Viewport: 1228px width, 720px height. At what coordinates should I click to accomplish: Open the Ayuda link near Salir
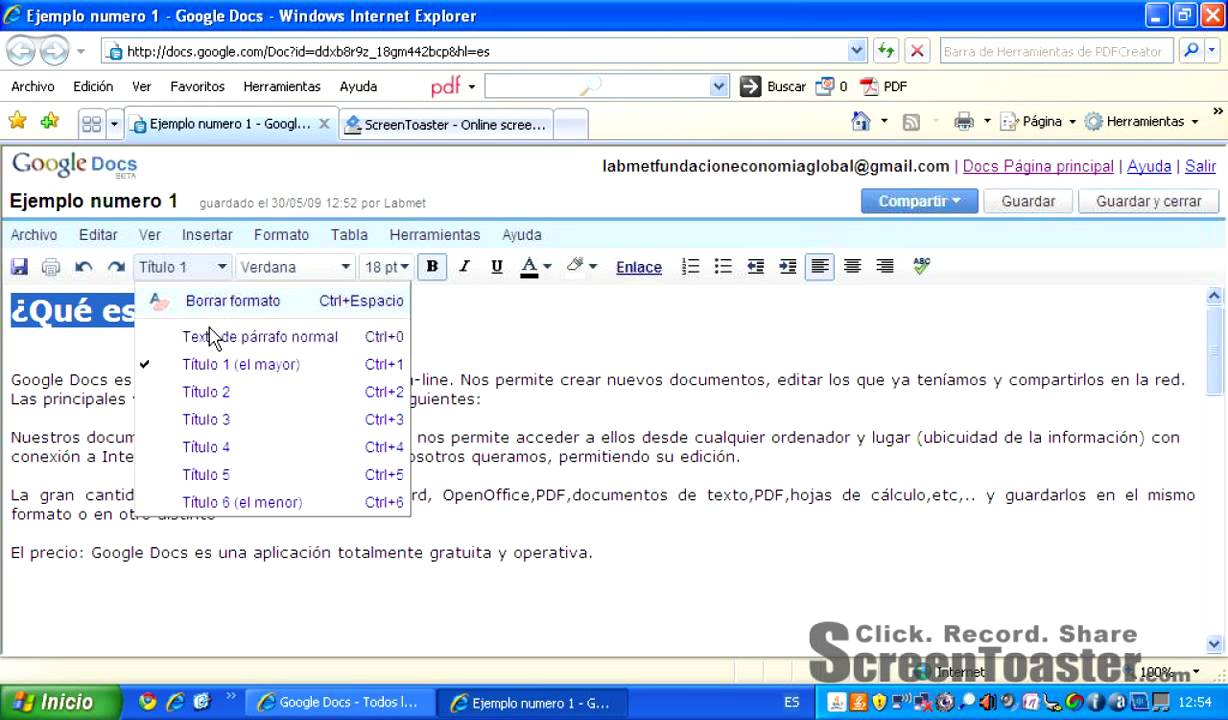[1149, 167]
